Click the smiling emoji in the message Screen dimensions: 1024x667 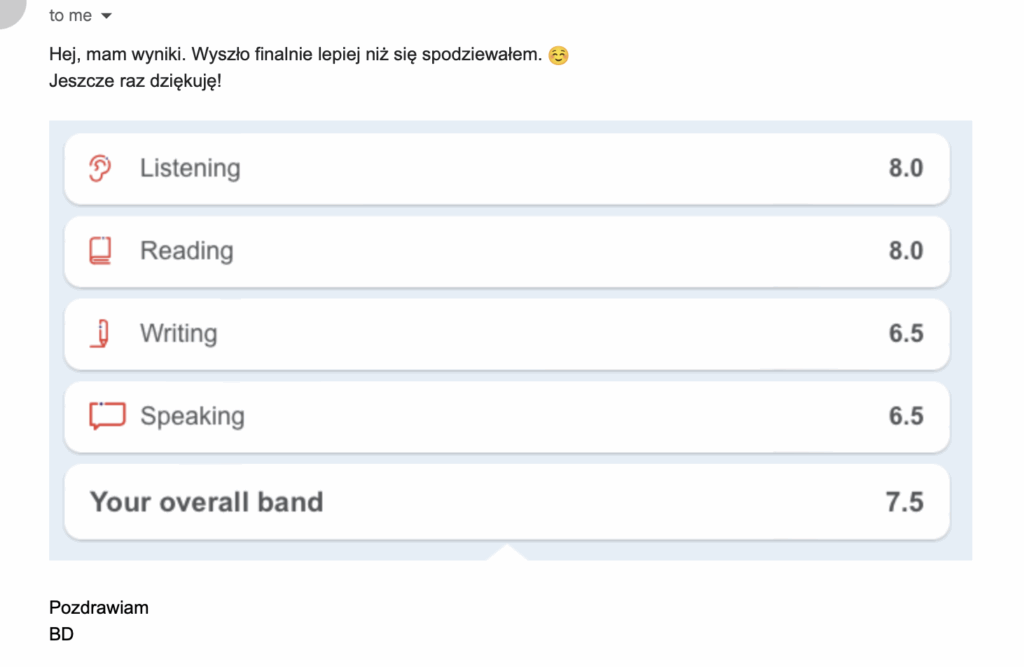point(558,56)
